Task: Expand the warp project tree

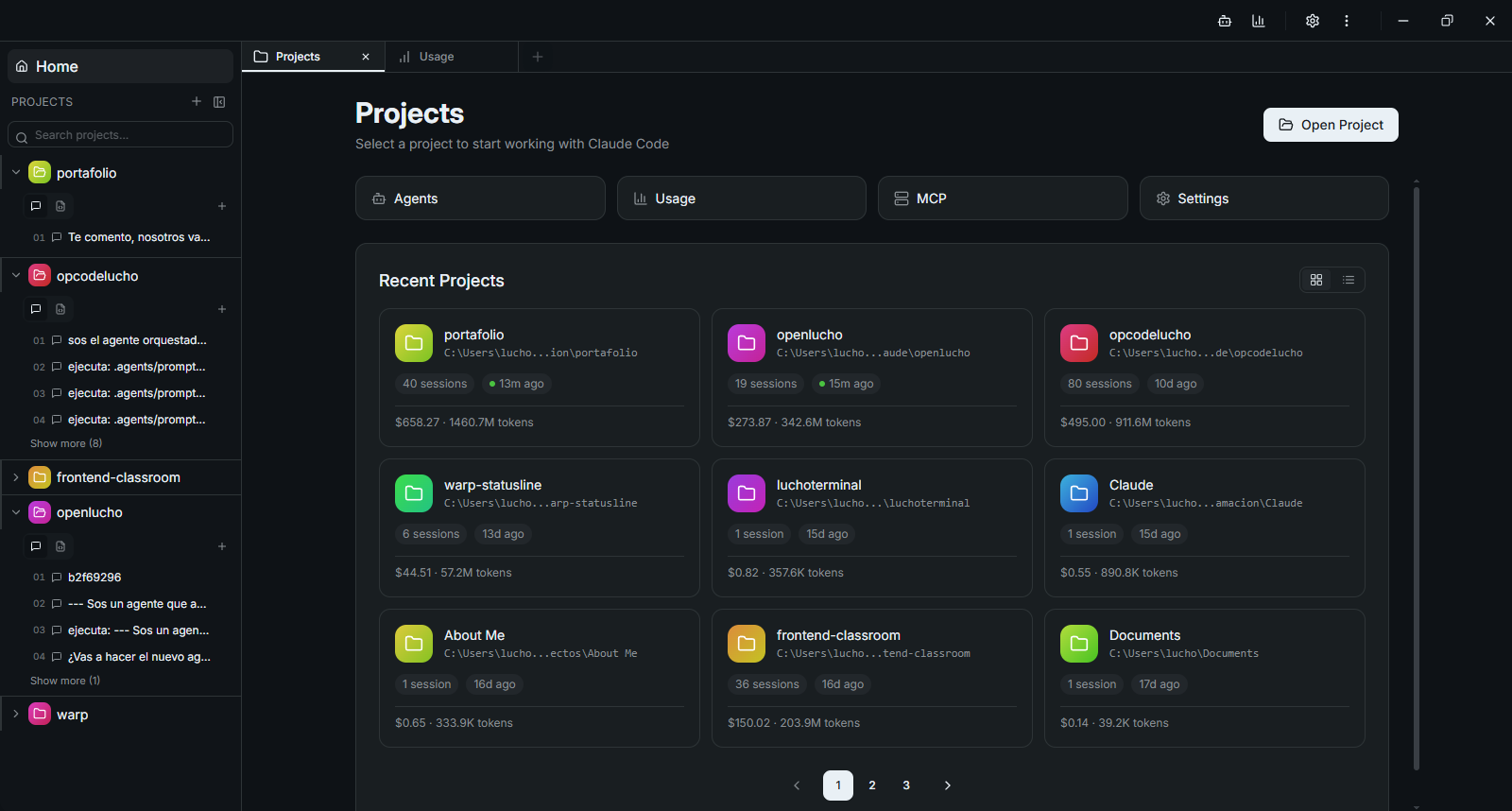Action: pyautogui.click(x=16, y=714)
